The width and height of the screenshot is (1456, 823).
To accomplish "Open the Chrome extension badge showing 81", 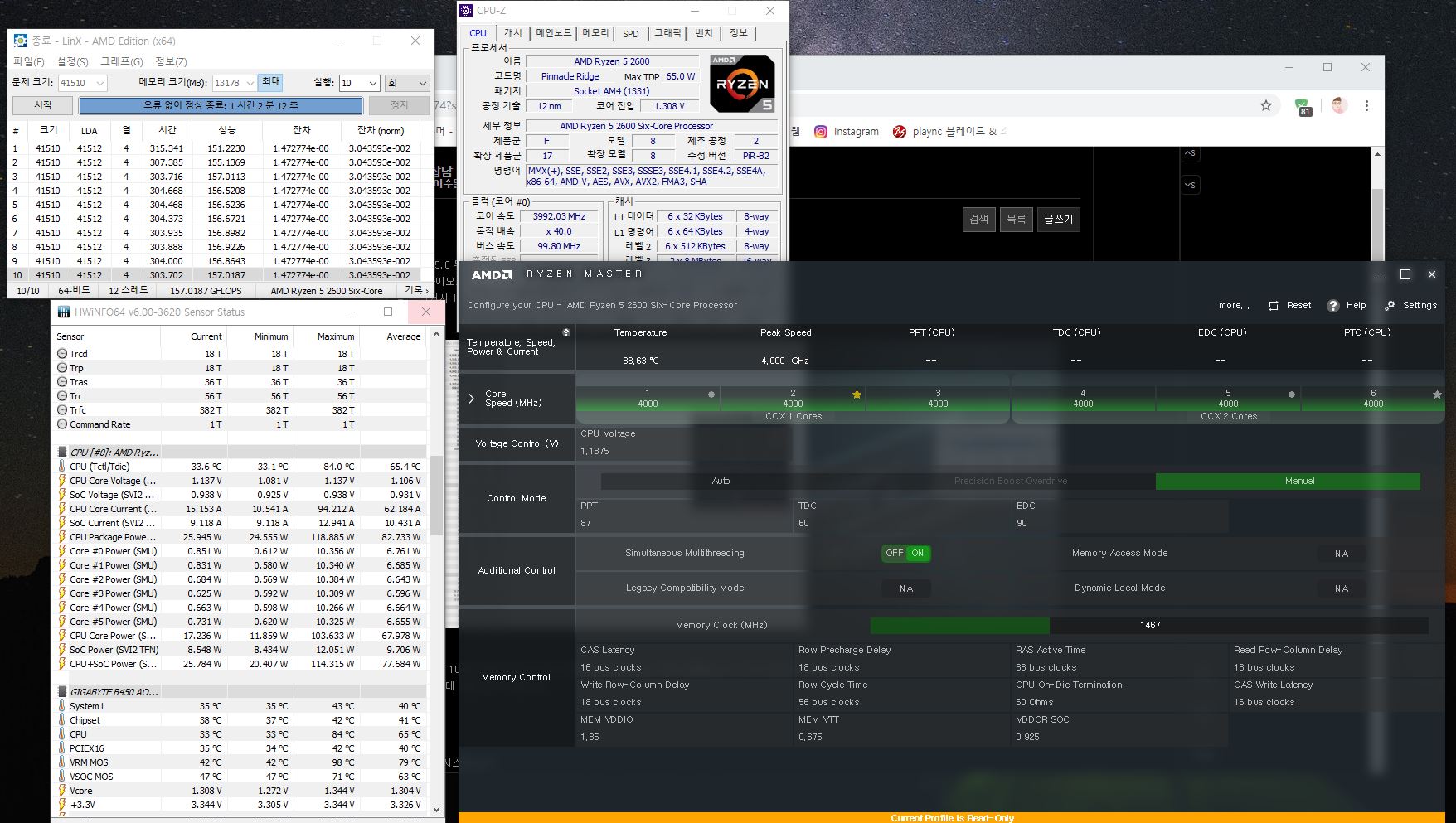I will (x=1303, y=106).
